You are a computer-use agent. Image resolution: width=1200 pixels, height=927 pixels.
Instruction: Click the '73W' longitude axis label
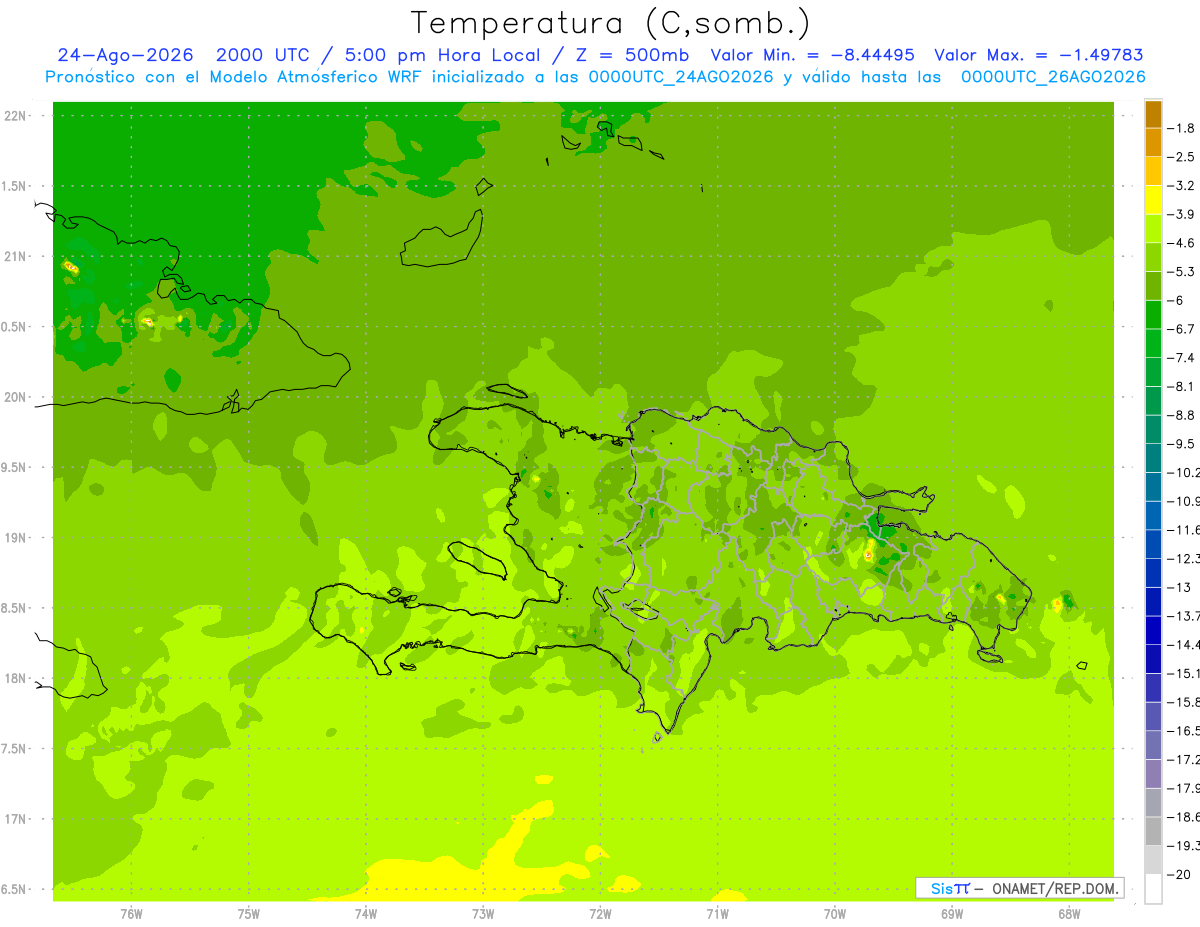(483, 914)
